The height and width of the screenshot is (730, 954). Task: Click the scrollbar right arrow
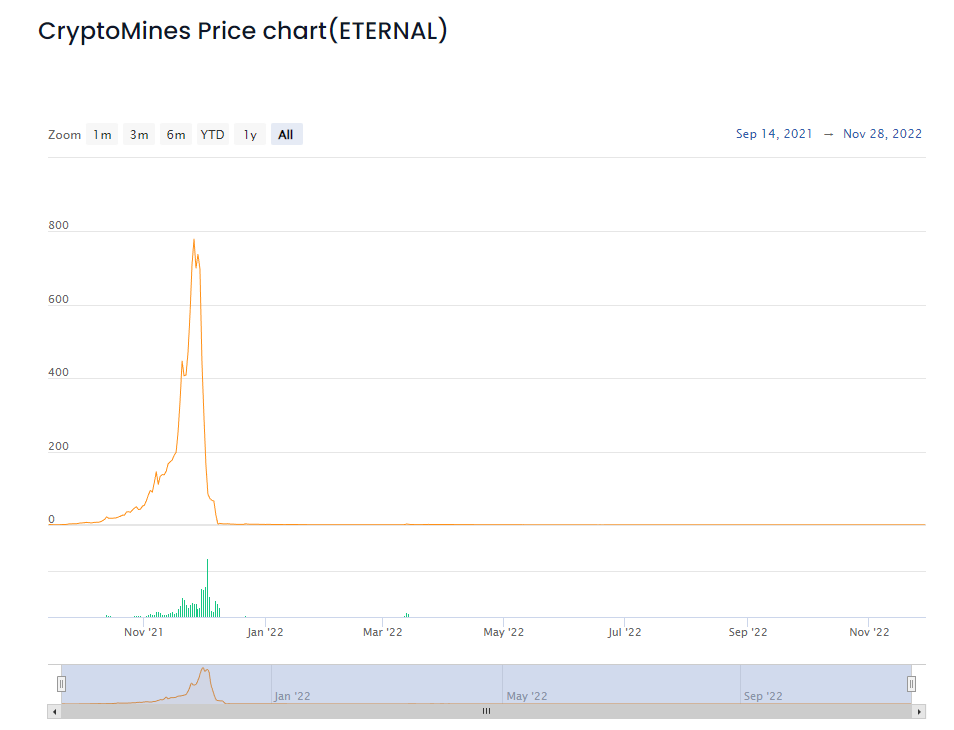pos(919,711)
